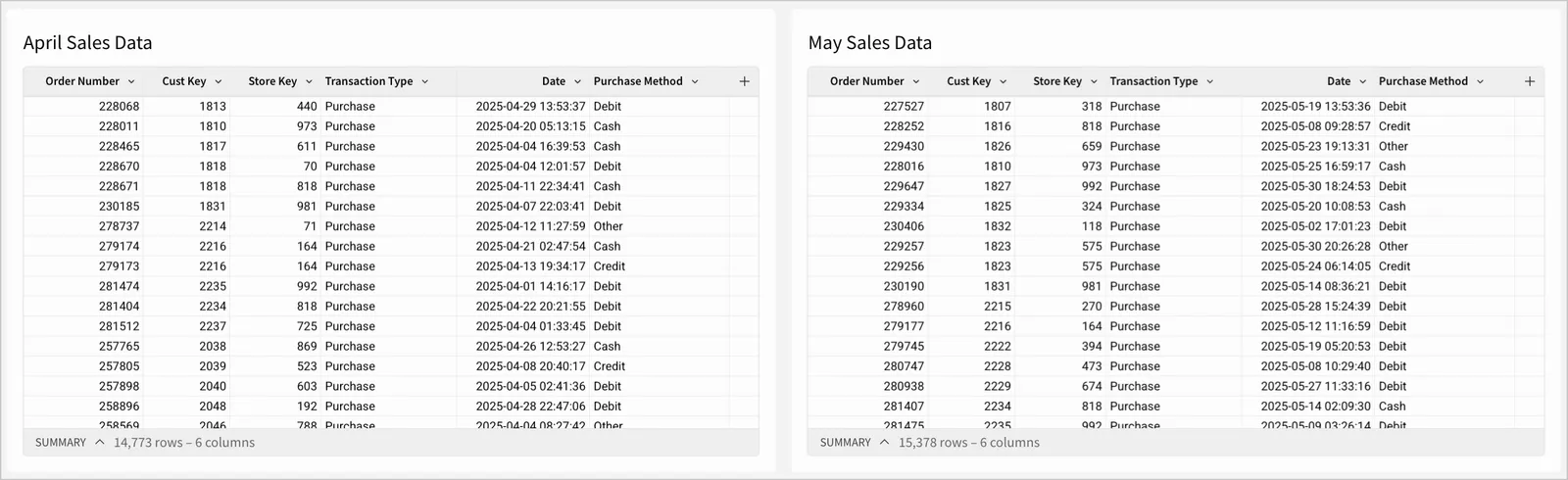Screen dimensions: 1568x480
Task: Open Store Key column dropdown in April table
Action: click(309, 82)
